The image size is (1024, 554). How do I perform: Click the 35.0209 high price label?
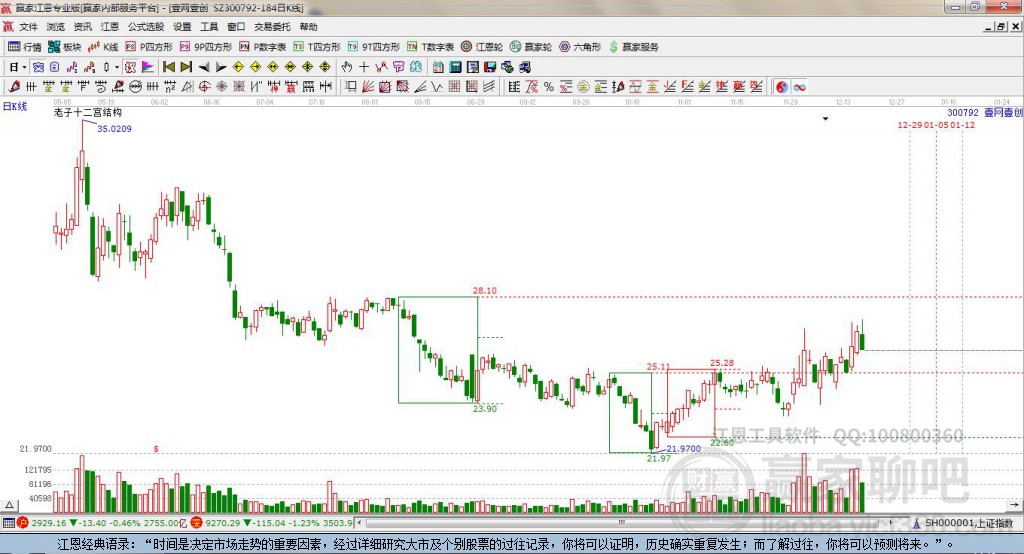[x=114, y=129]
